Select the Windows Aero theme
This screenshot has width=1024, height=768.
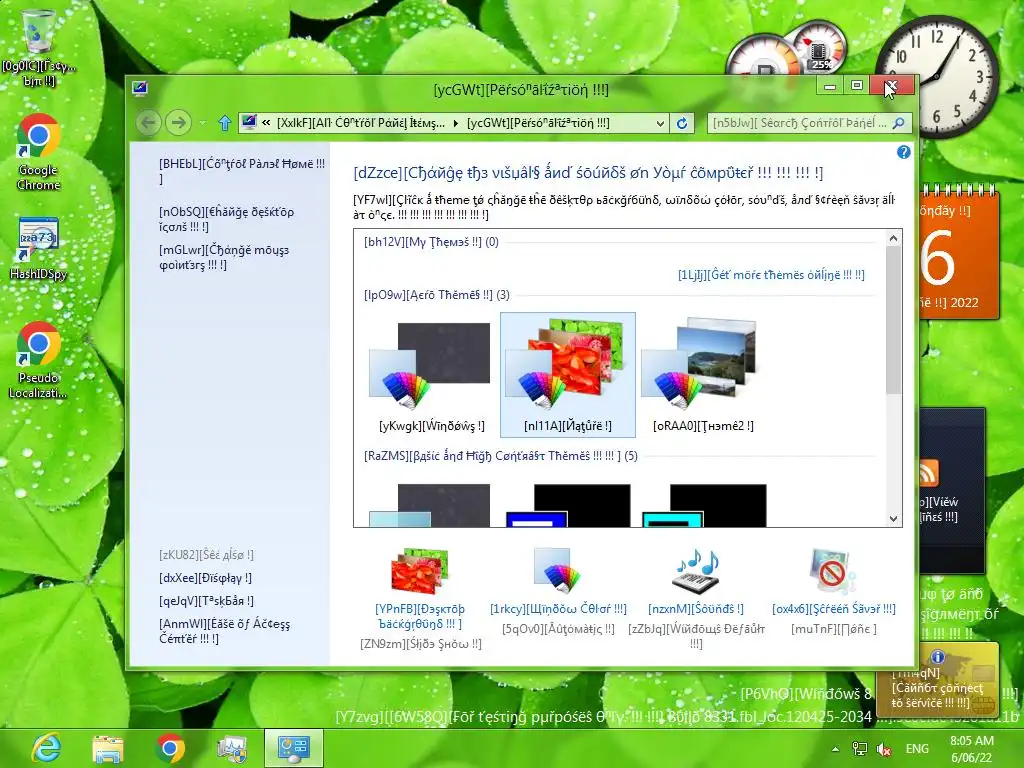click(x=431, y=376)
